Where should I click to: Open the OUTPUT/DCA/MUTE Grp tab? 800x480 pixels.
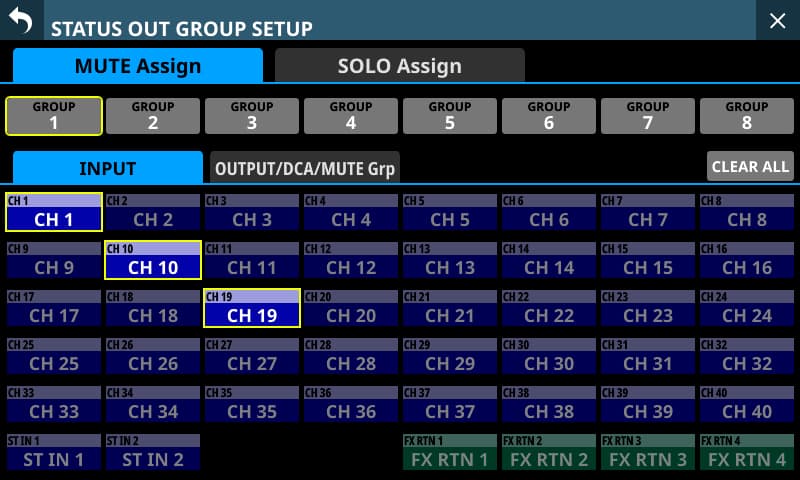[x=305, y=167]
